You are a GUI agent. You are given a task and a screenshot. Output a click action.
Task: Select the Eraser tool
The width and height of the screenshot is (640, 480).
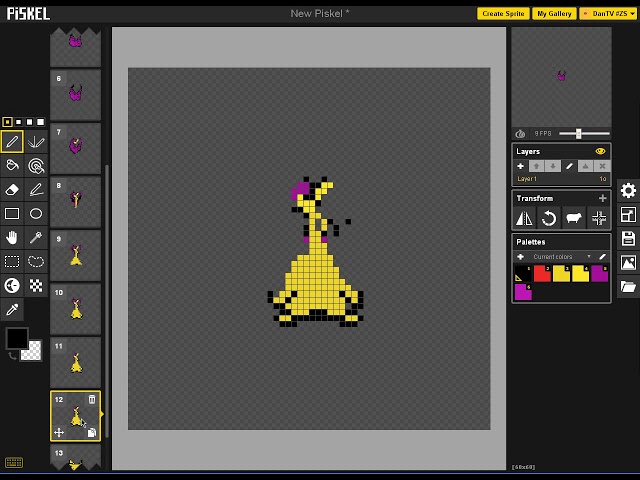[12, 189]
